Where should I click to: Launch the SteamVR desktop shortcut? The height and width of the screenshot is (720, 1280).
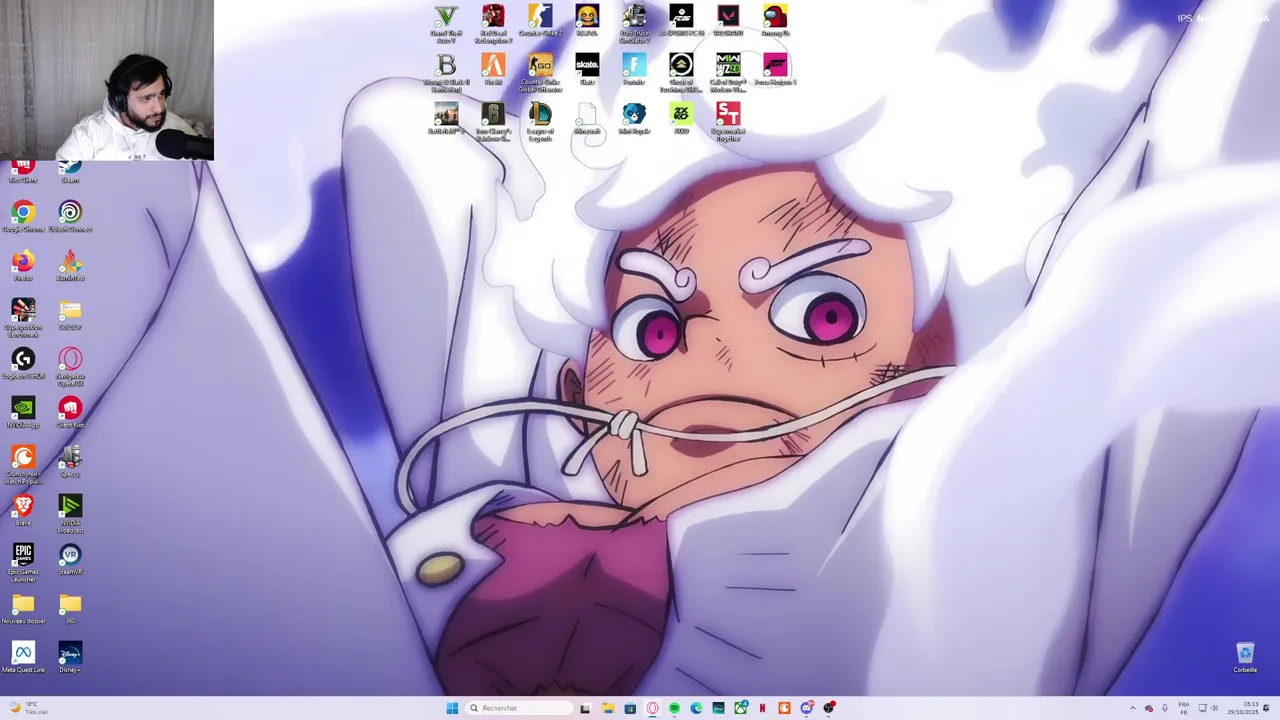tap(70, 560)
